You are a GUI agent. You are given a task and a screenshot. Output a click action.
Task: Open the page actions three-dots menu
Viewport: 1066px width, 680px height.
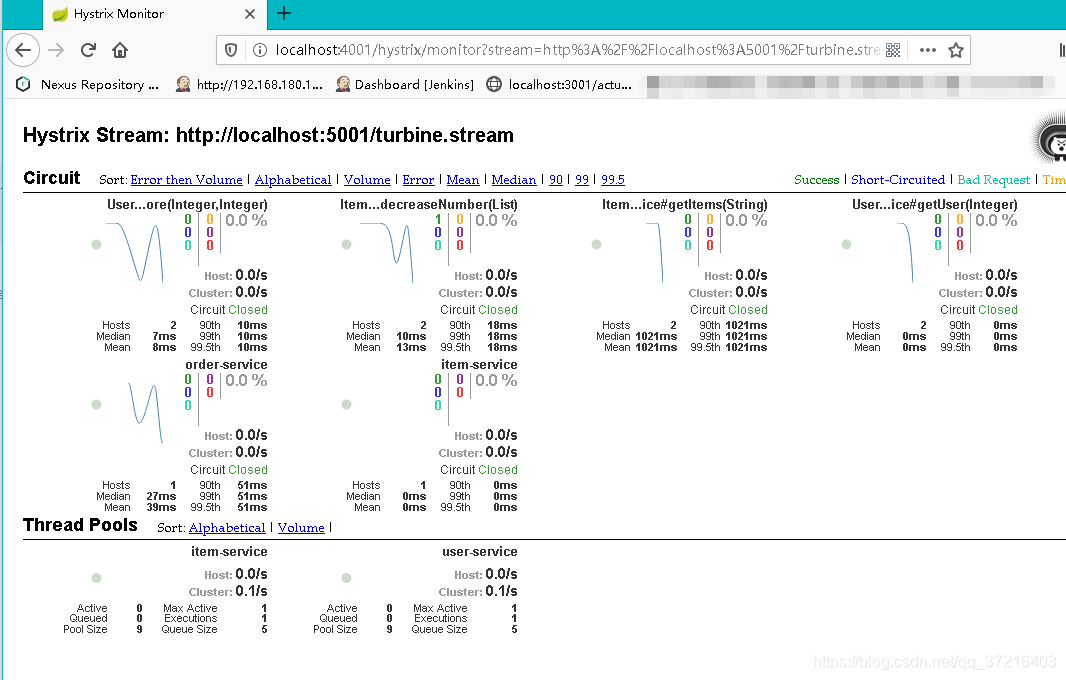pyautogui.click(x=927, y=50)
